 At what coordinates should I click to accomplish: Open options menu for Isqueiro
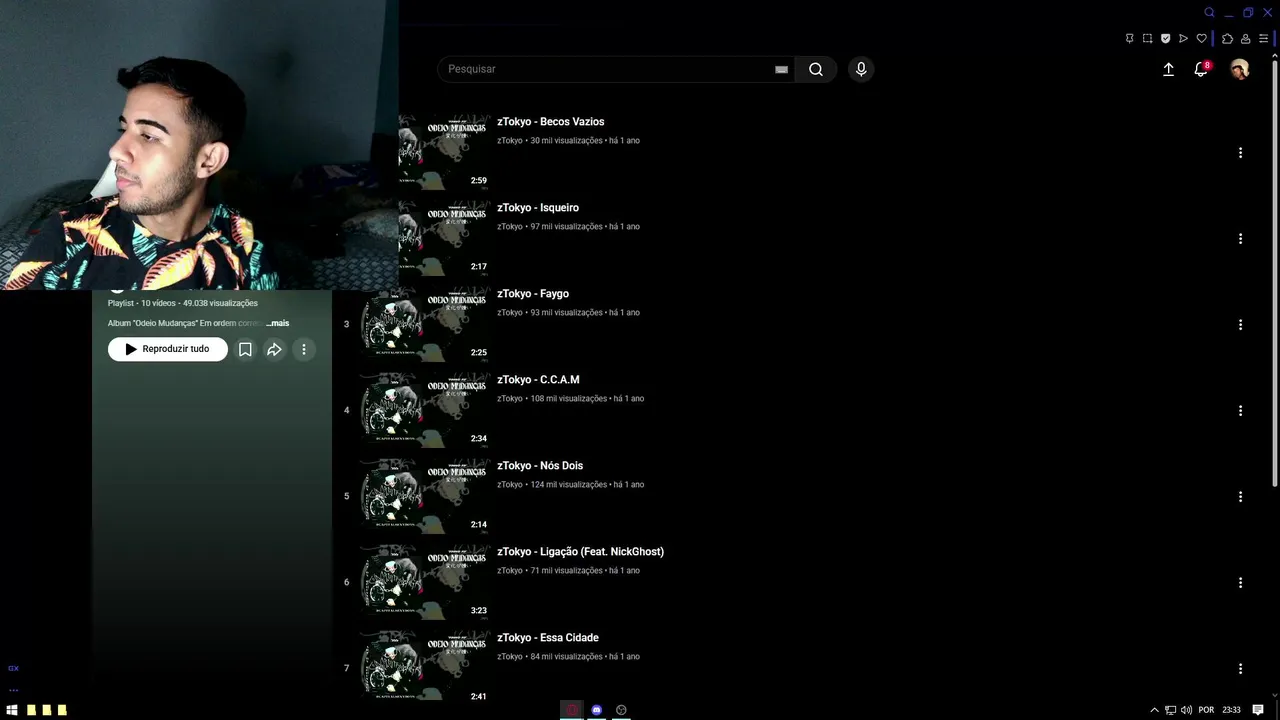pyautogui.click(x=1240, y=239)
